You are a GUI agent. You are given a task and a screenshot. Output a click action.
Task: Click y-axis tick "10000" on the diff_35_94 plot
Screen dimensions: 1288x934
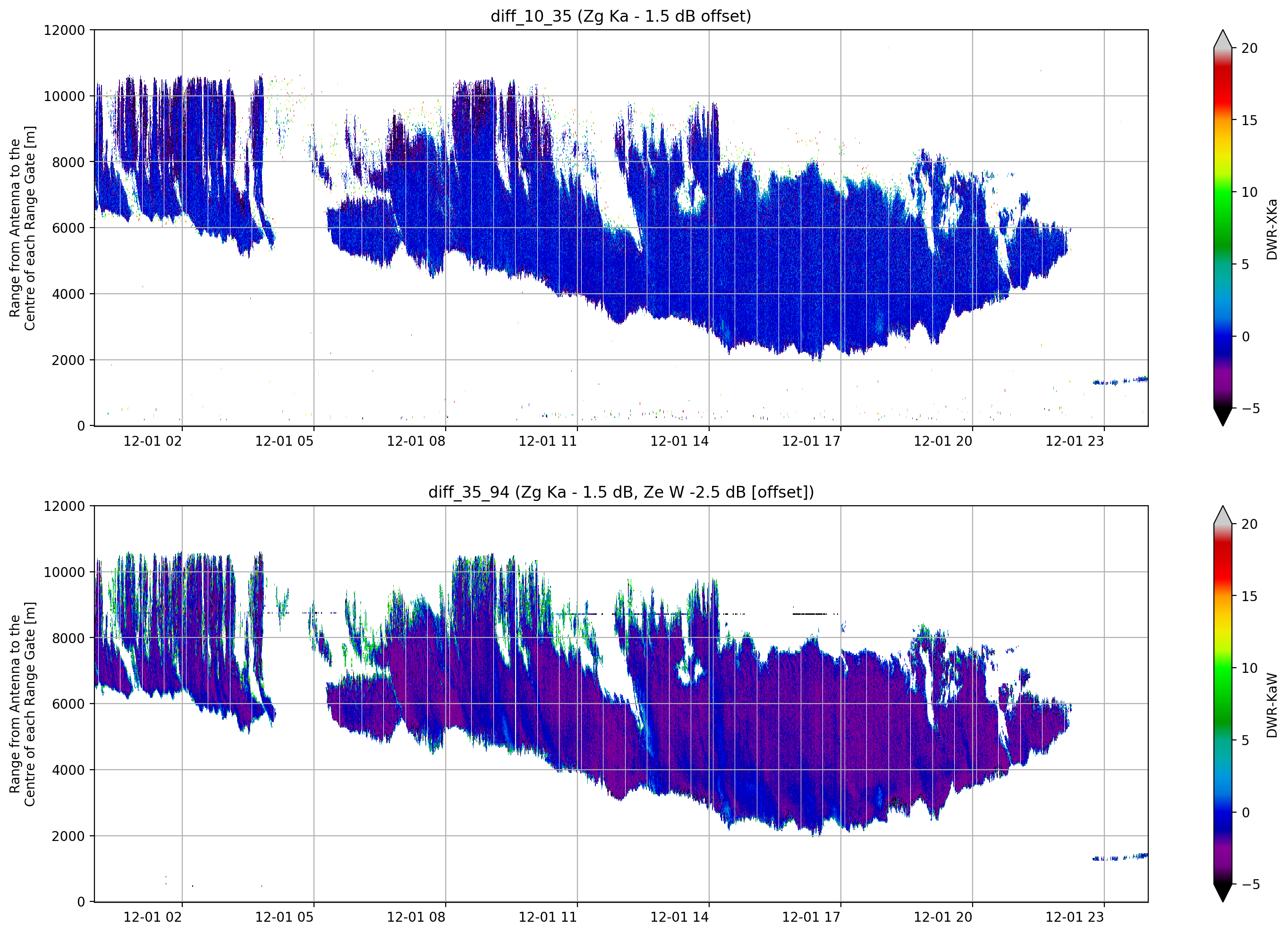pyautogui.click(x=64, y=572)
